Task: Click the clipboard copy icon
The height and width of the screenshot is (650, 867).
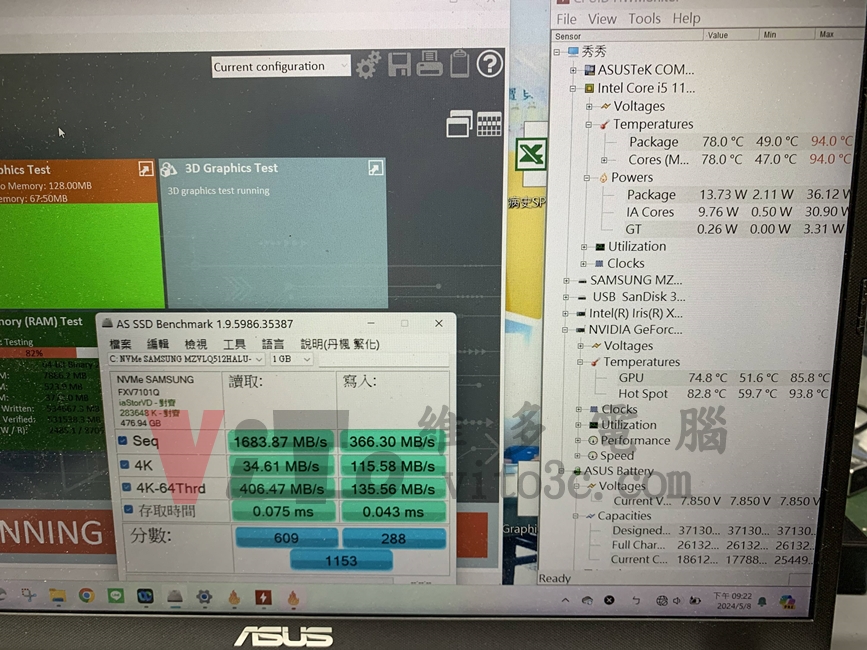Action: click(459, 63)
